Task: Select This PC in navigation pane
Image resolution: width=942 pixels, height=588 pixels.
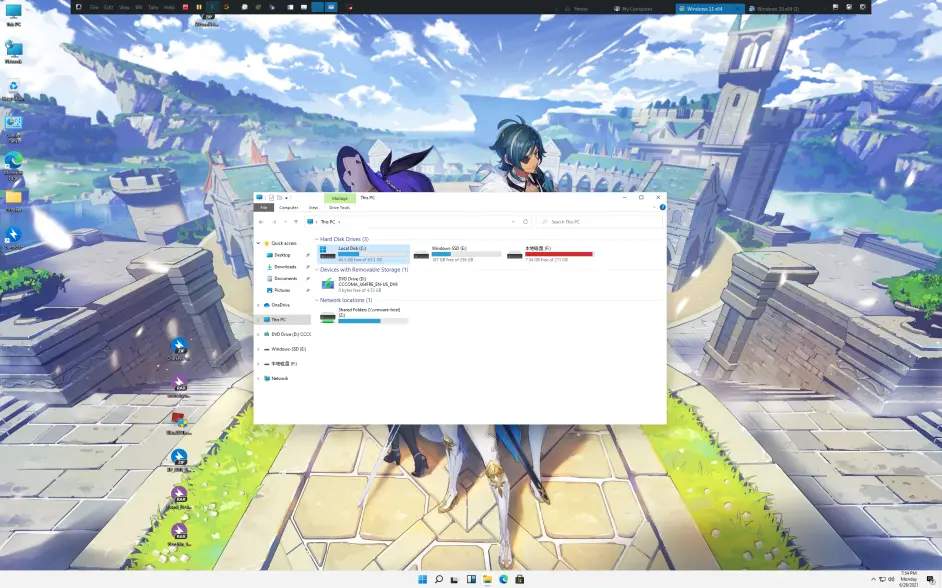Action: [x=282, y=320]
